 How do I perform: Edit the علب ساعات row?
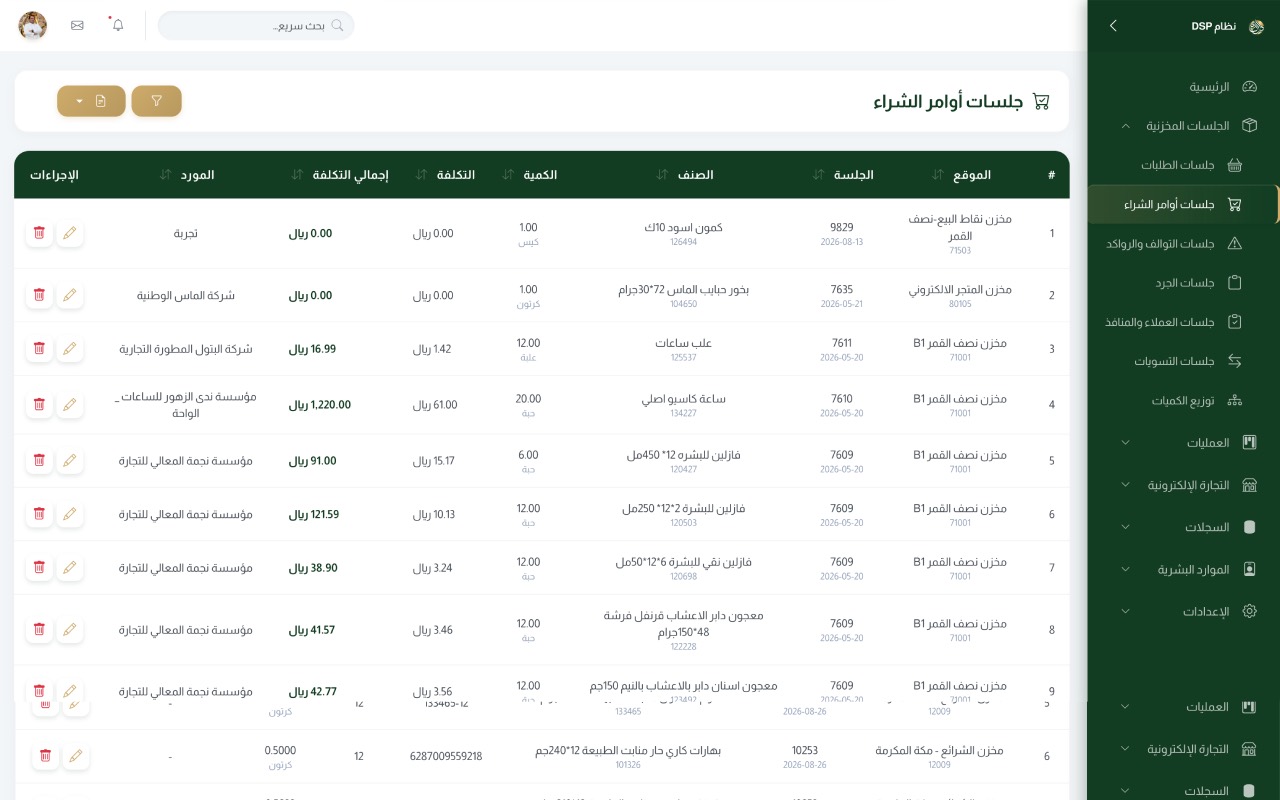tap(69, 349)
